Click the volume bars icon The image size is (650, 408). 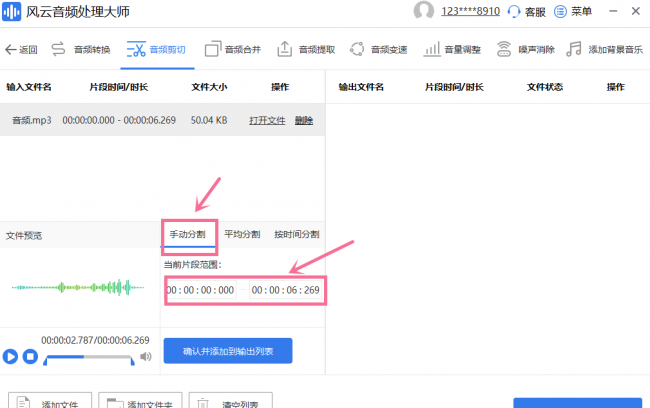[432, 49]
